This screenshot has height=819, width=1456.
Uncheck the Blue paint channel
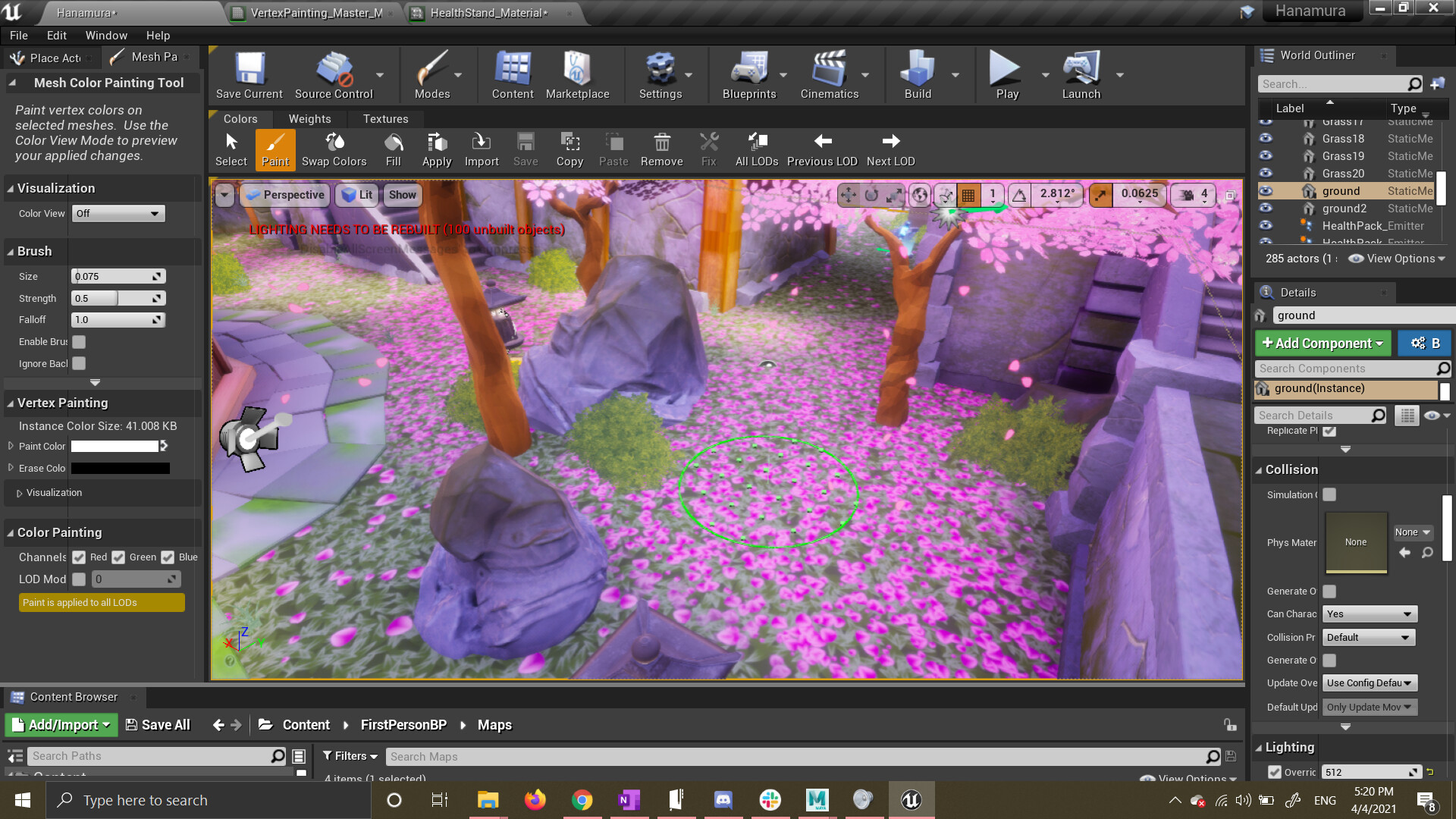tap(168, 557)
